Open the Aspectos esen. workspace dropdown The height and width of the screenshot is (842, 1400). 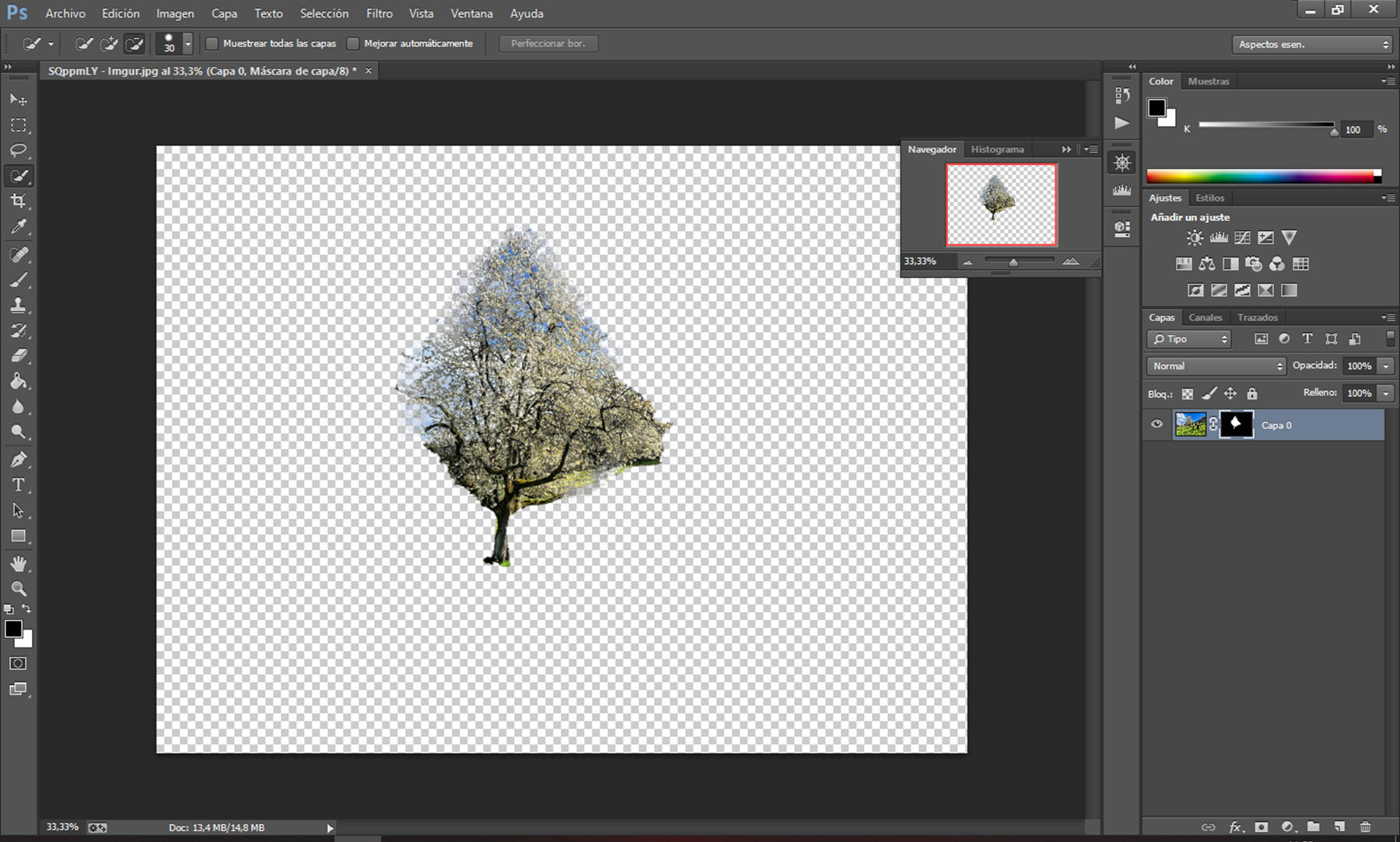point(1311,44)
